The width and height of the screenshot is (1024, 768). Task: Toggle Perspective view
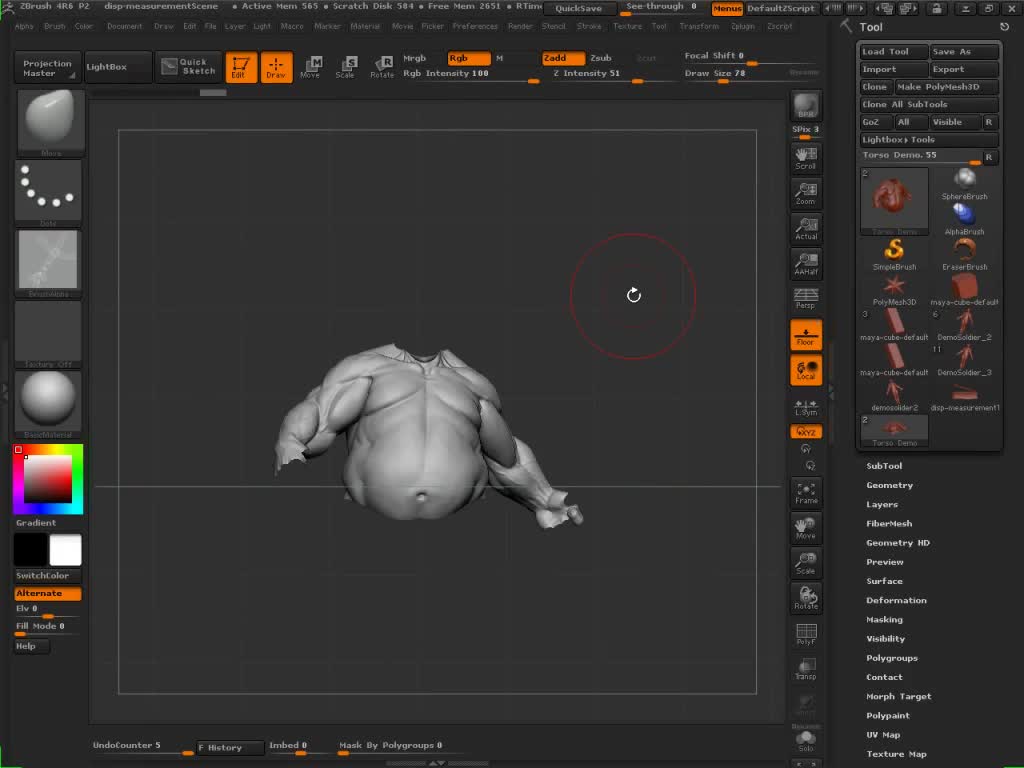coord(806,298)
